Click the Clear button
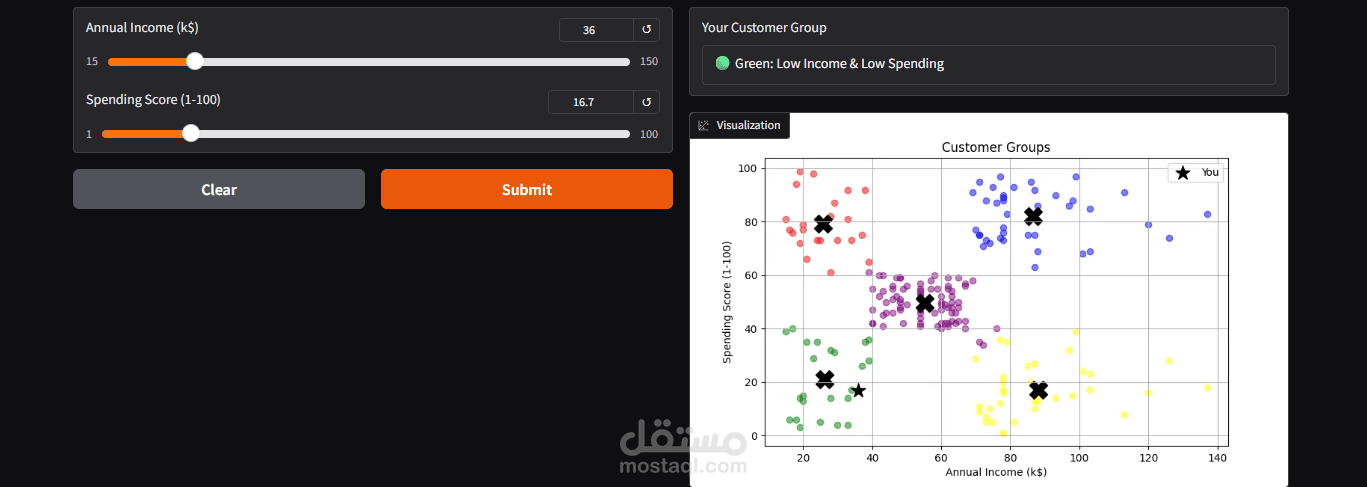 219,189
